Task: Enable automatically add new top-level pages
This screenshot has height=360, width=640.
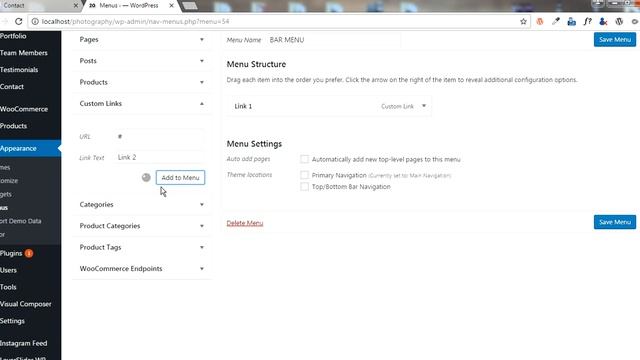Action: (x=304, y=159)
